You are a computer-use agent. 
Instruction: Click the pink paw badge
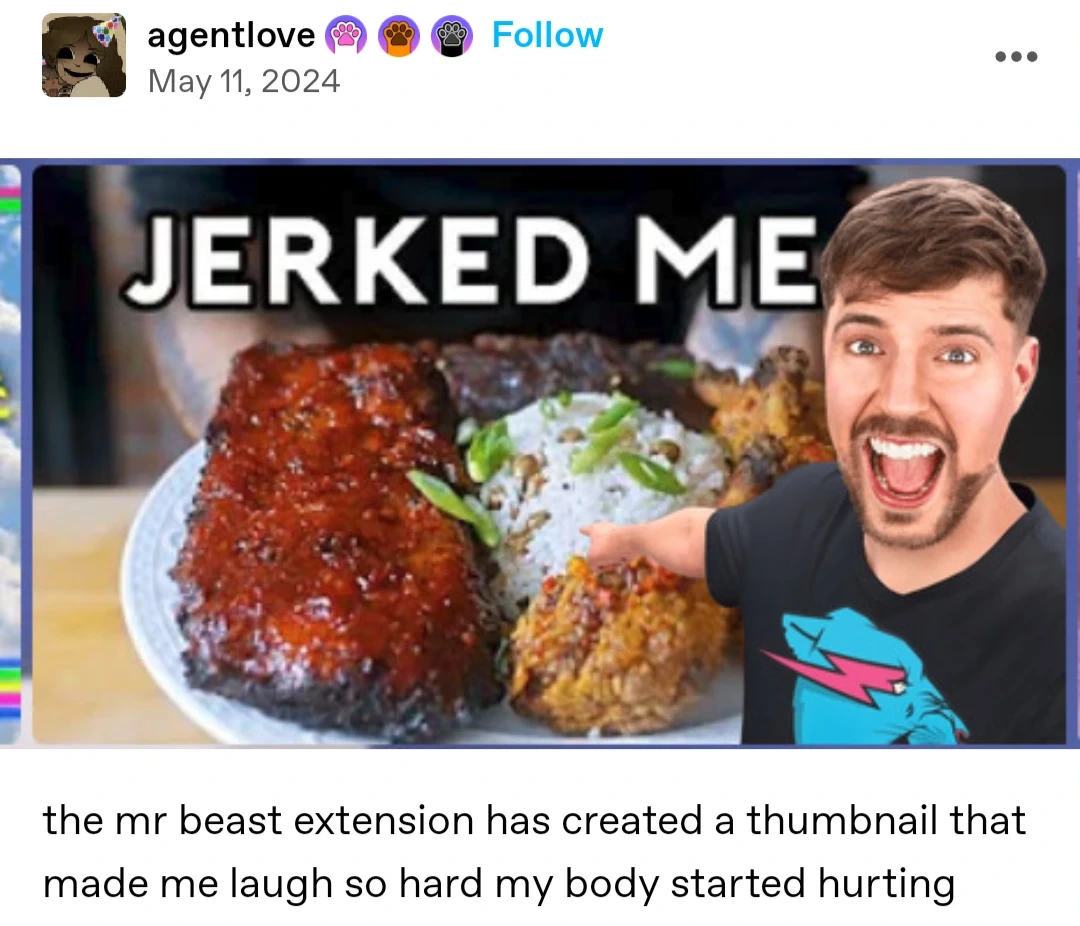click(x=346, y=36)
